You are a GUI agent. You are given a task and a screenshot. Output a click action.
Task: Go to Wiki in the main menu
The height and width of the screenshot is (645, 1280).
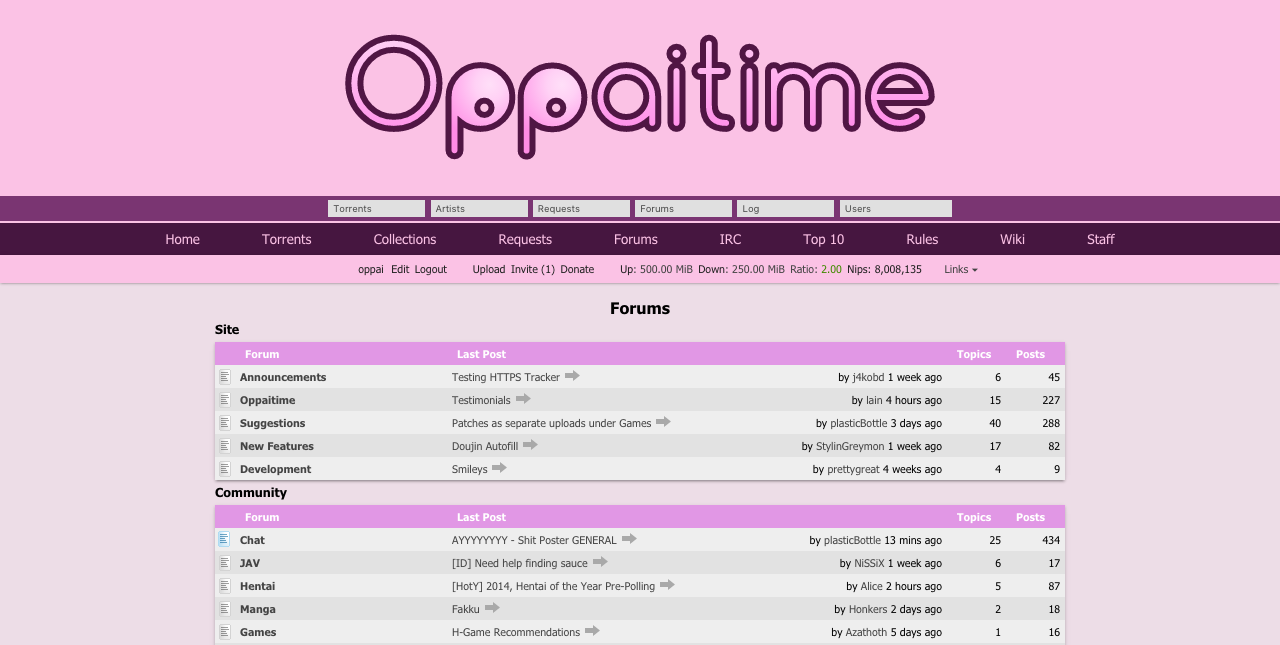click(x=1012, y=239)
